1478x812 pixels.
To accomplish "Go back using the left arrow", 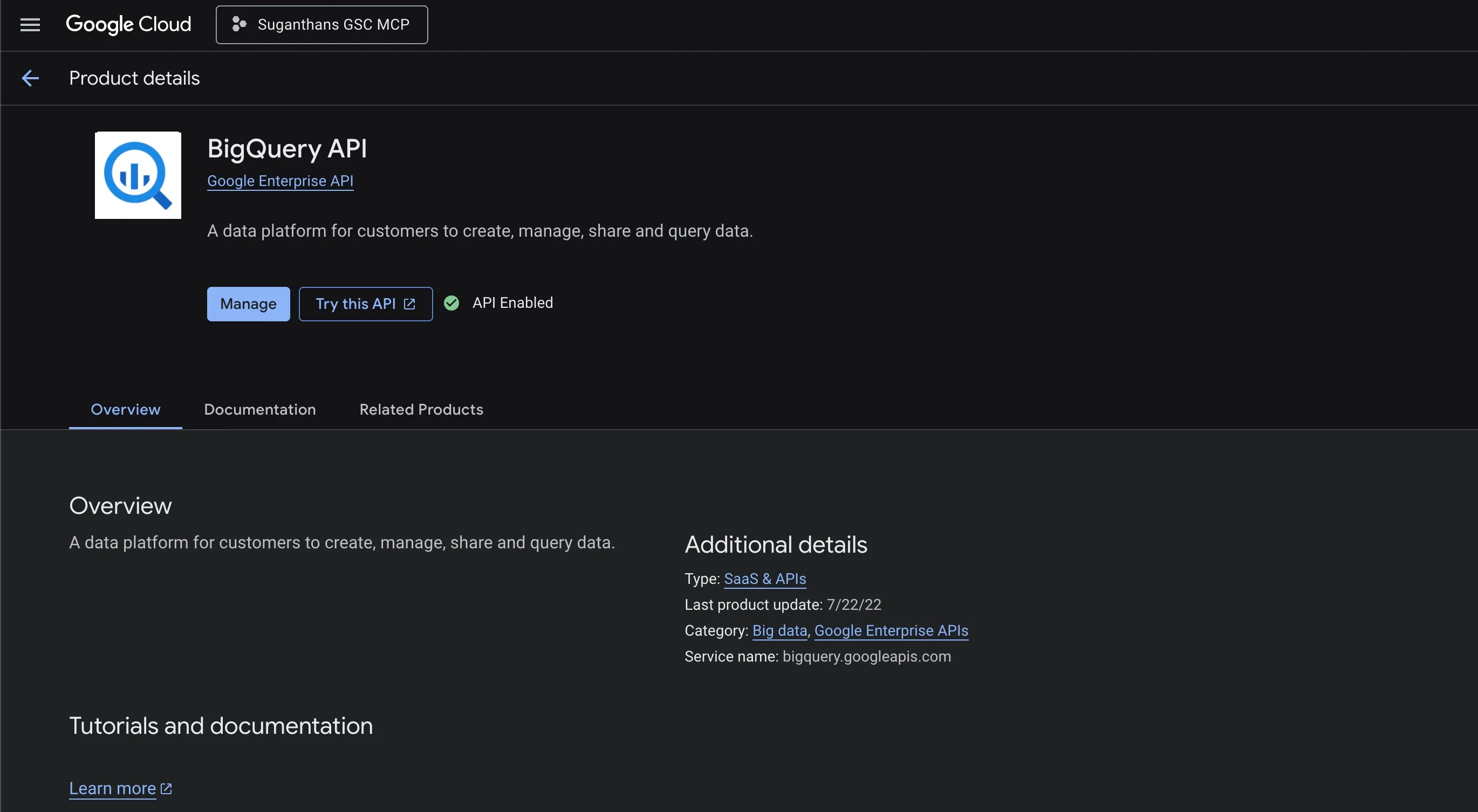I will click(30, 78).
